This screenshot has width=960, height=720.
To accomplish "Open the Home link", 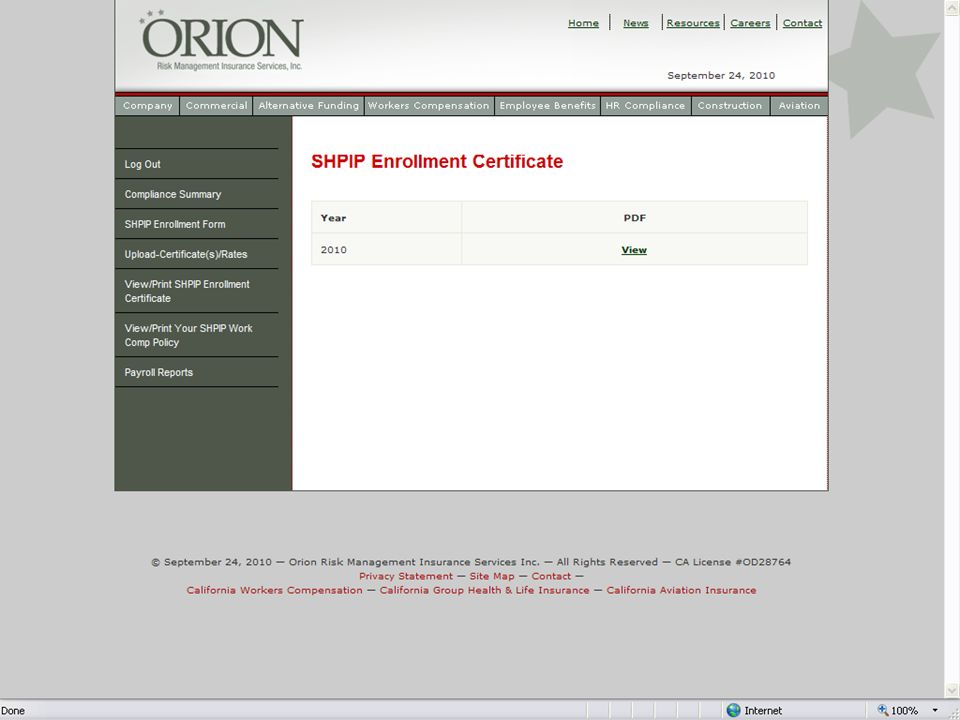I will pyautogui.click(x=583, y=23).
